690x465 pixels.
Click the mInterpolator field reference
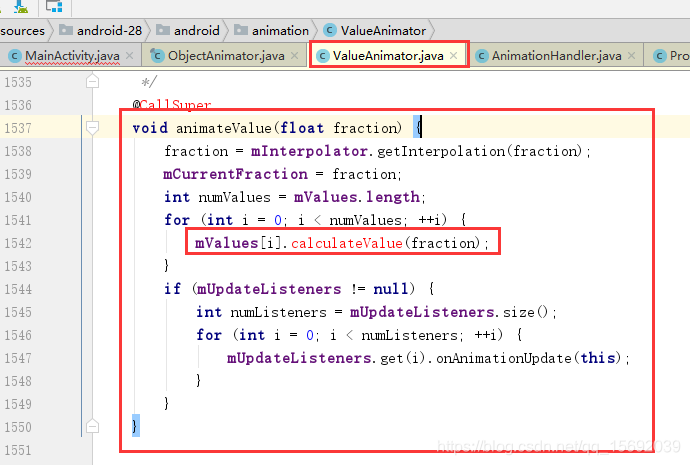coord(309,151)
